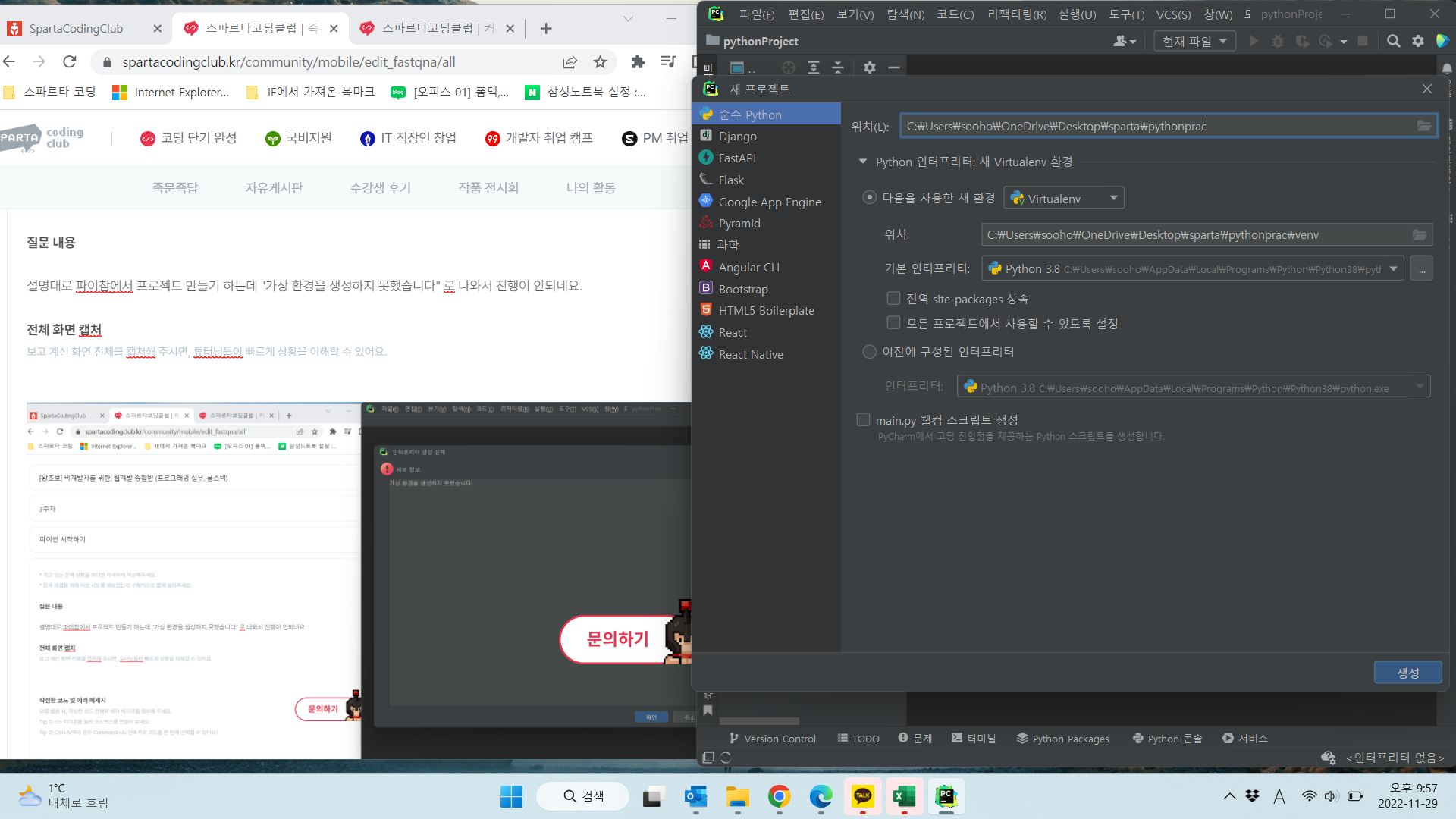Open Chrome extensions puzzle icon
Image resolution: width=1456 pixels, height=819 pixels.
pos(638,62)
